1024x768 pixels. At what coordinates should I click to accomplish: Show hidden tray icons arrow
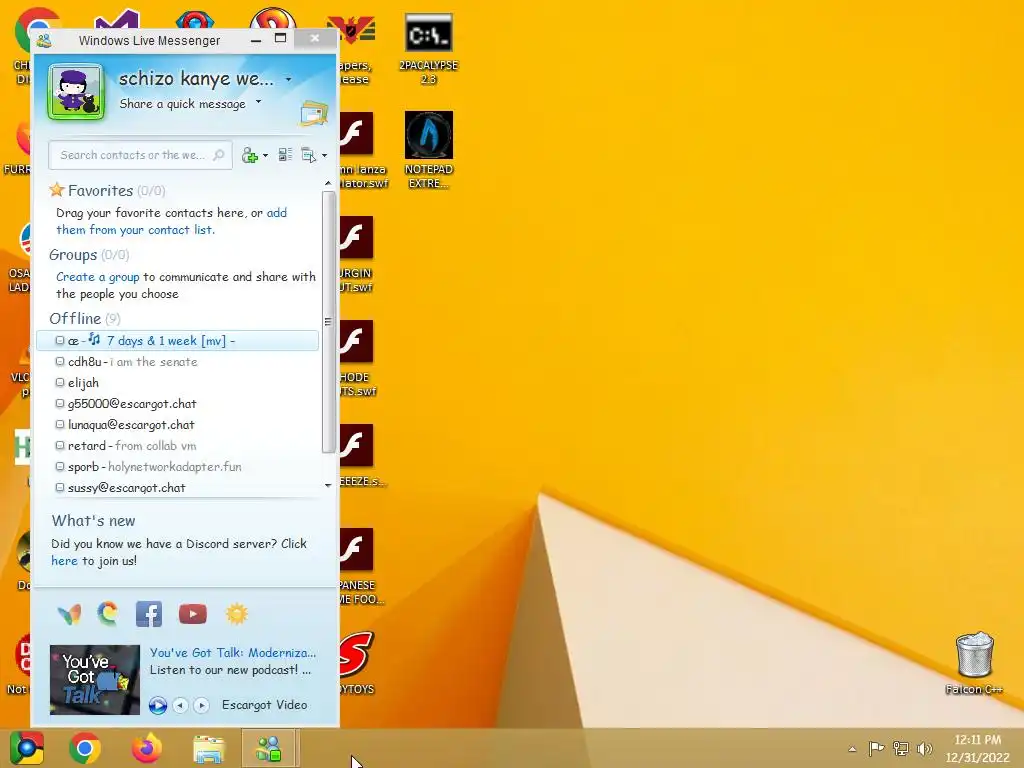(x=852, y=748)
